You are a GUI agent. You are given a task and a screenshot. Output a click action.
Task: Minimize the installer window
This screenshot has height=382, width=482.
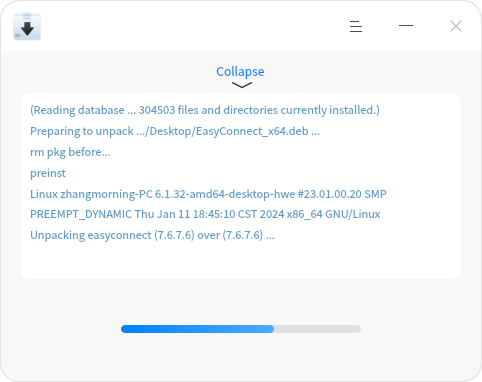[x=406, y=25]
